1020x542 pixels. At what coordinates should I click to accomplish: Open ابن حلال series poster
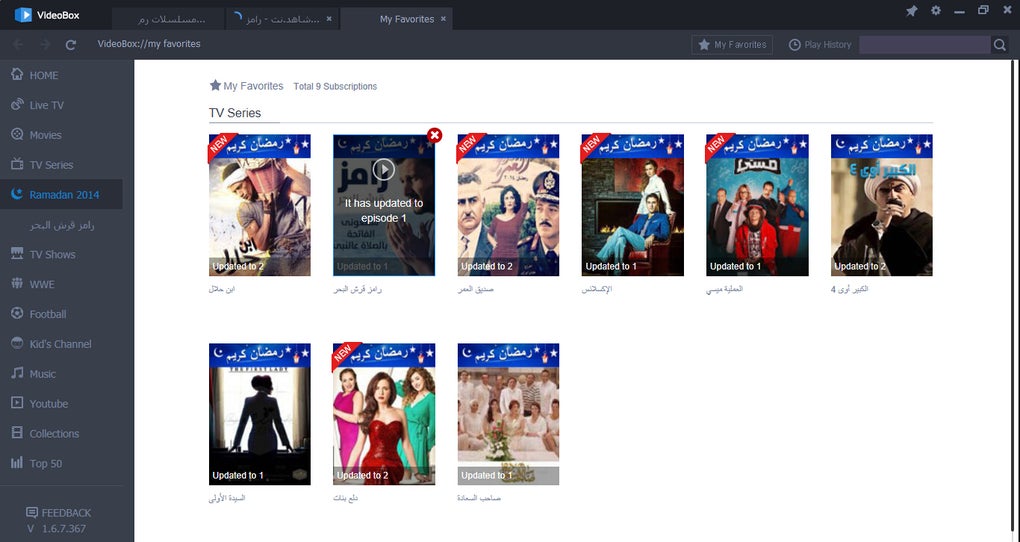coord(260,205)
